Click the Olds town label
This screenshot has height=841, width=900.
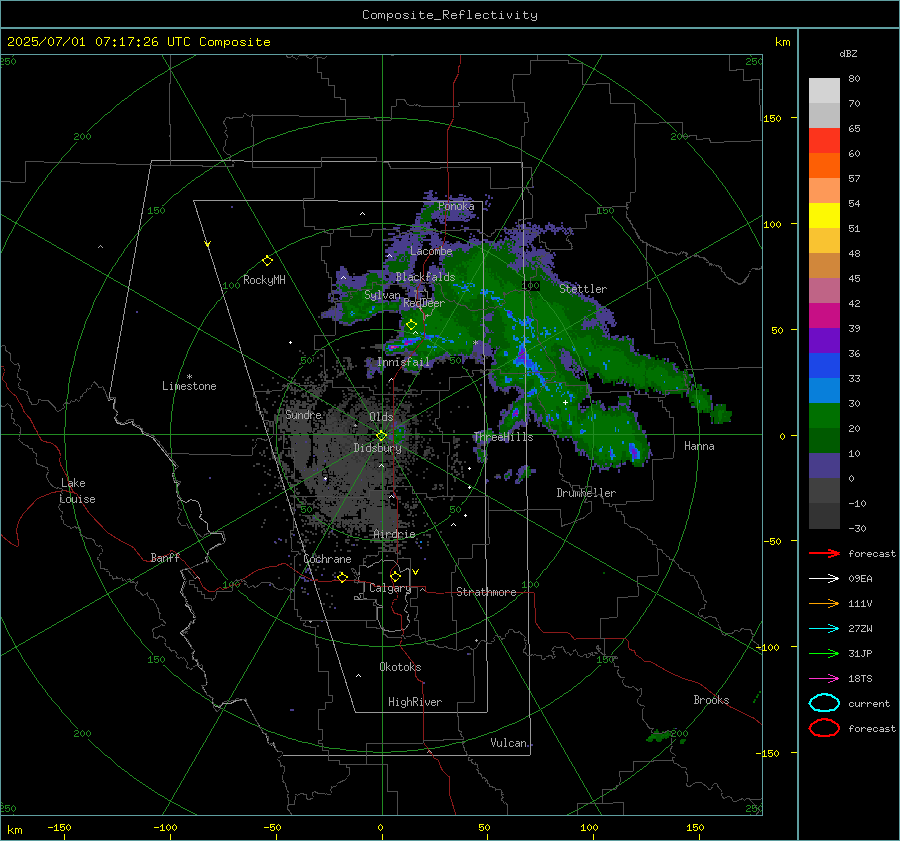coord(381,417)
